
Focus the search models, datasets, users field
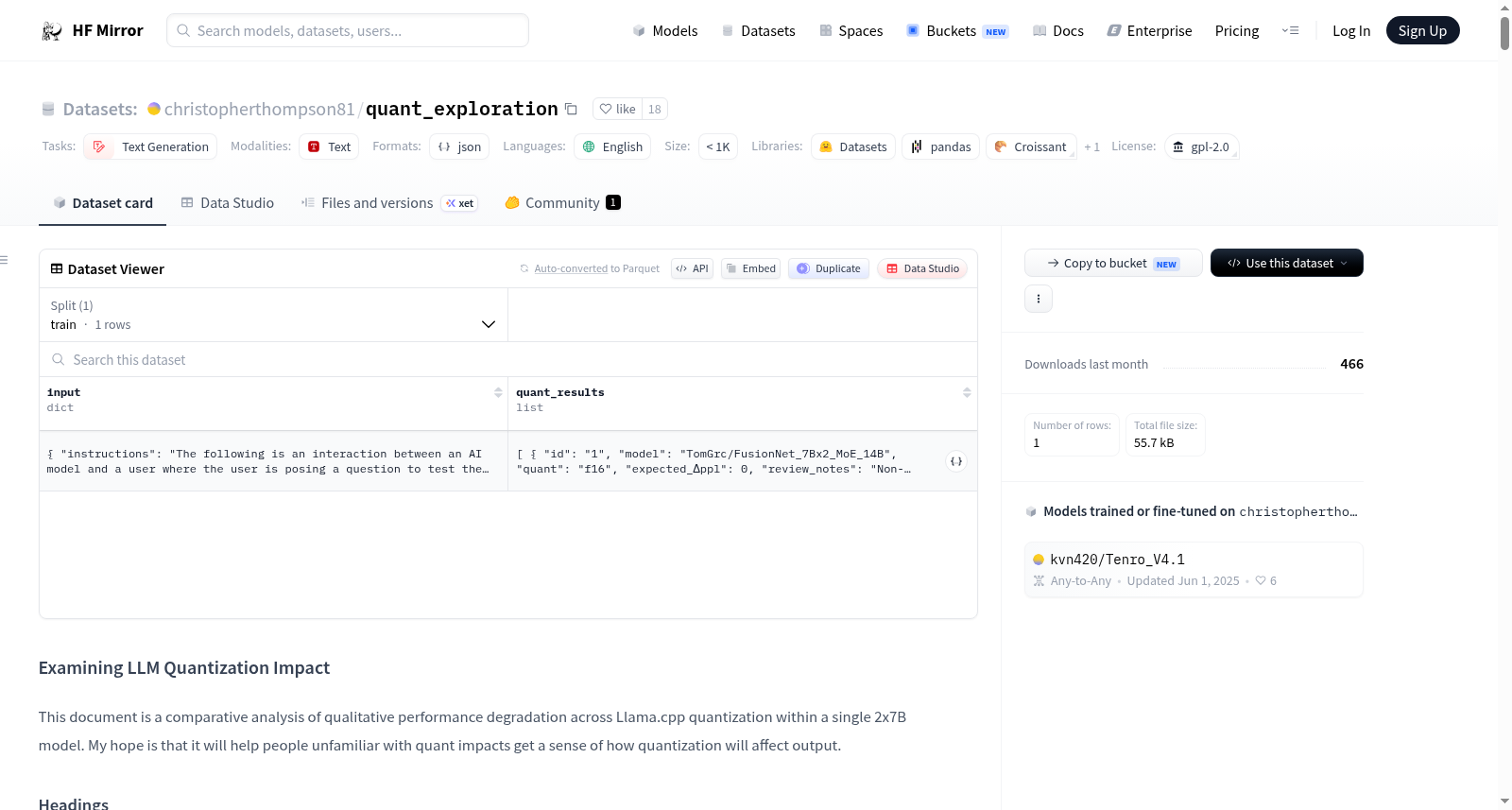(x=348, y=30)
